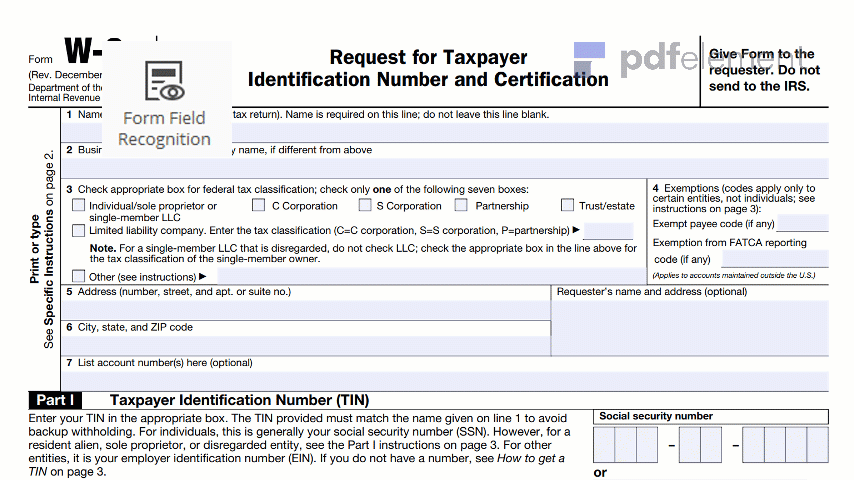
Task: Click the line 5 Address input field
Action: coord(306,310)
